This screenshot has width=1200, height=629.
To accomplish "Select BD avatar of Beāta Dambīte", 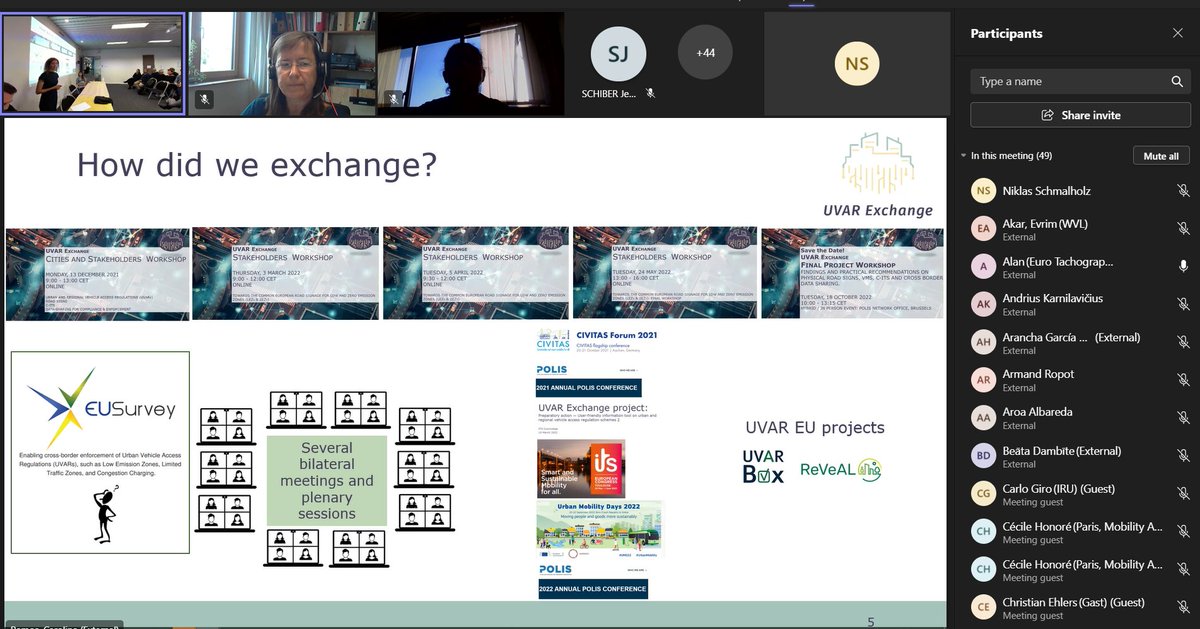I will [984, 456].
